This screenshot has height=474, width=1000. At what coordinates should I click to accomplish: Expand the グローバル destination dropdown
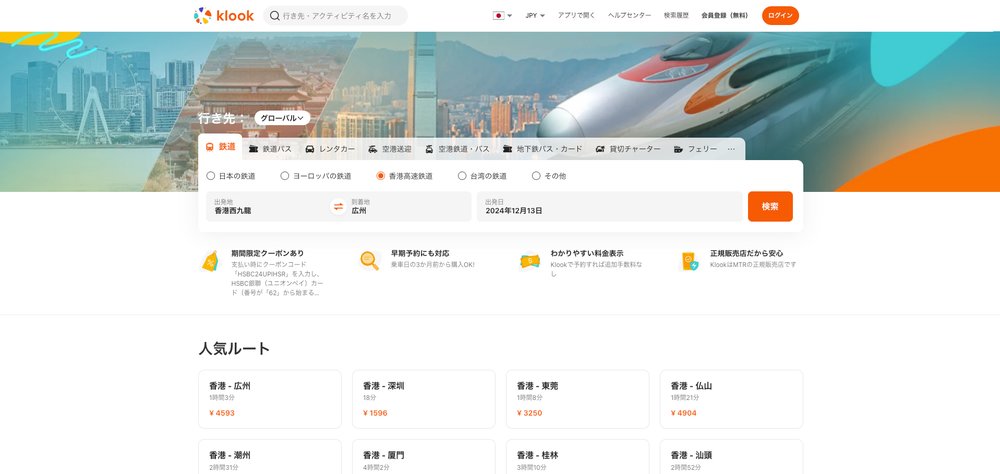282,118
